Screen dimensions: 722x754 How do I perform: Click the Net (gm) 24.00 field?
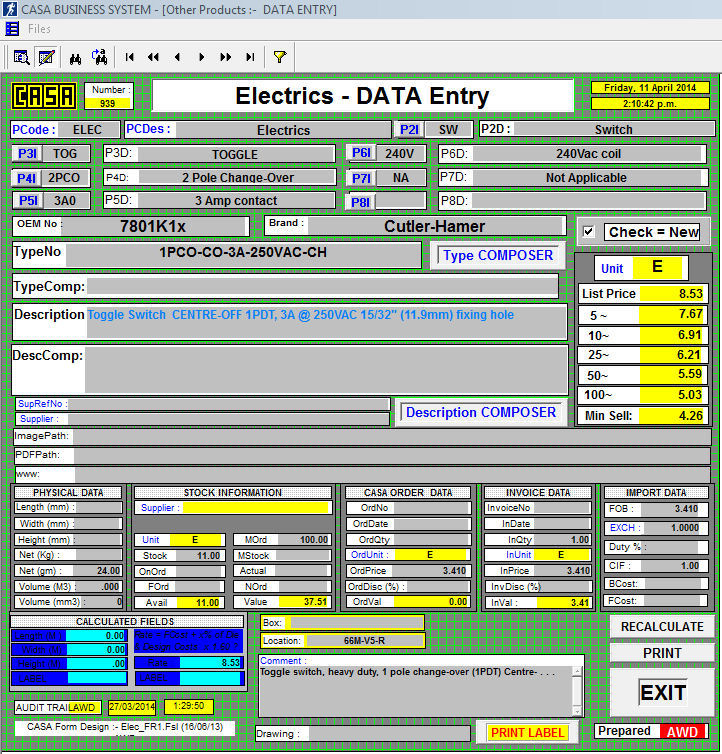coord(99,571)
